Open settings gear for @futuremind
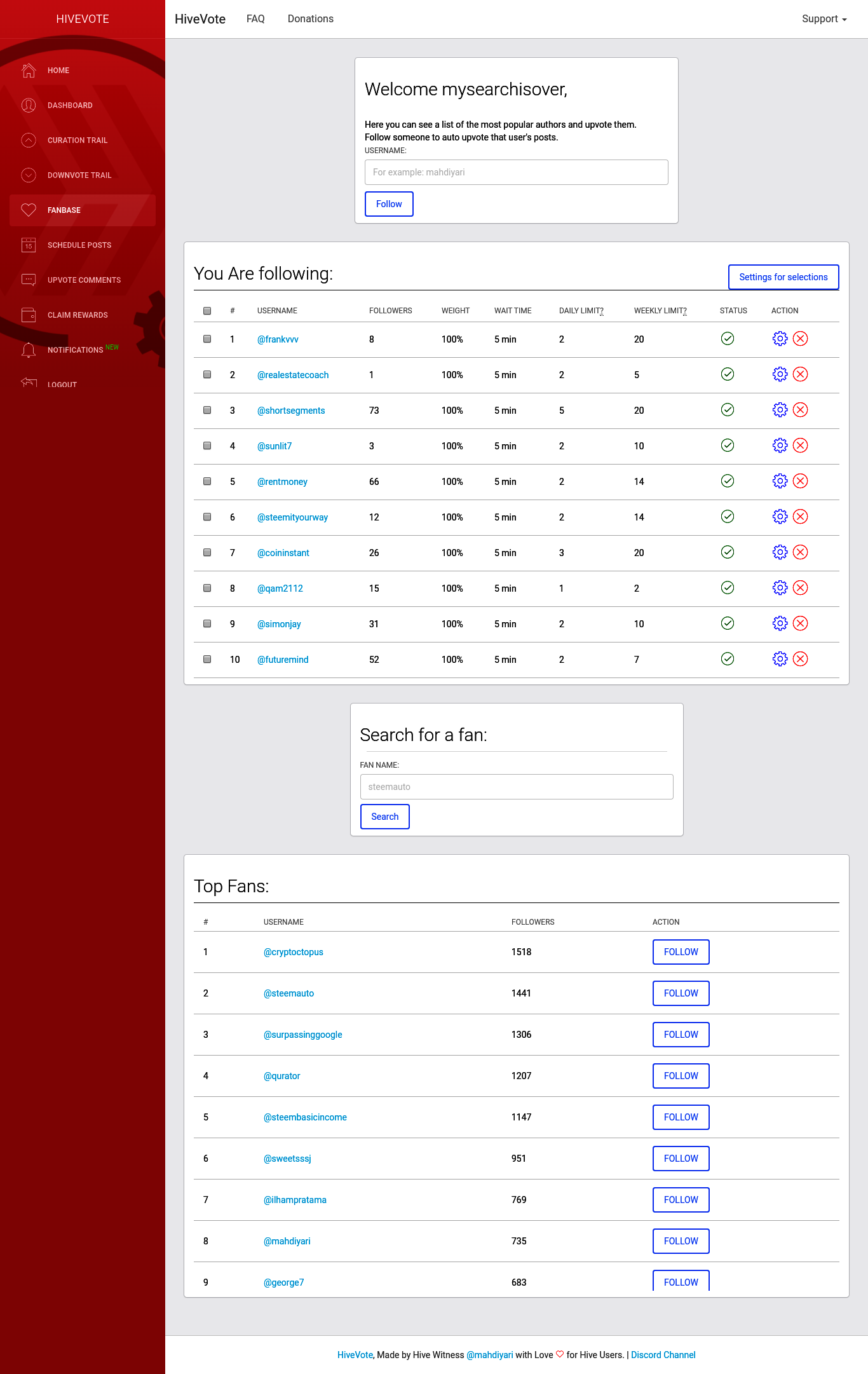 (780, 659)
